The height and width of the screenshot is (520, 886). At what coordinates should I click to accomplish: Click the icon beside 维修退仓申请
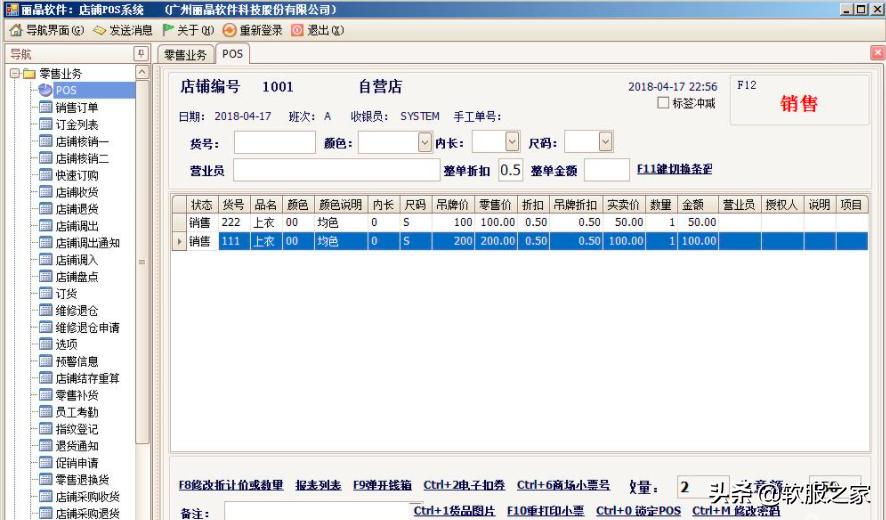(x=46, y=327)
